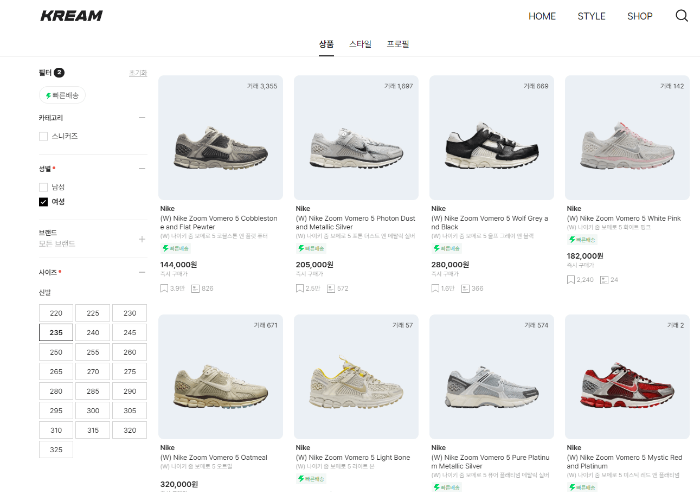Open STYLE in top navigation
The height and width of the screenshot is (492, 700).
(591, 17)
